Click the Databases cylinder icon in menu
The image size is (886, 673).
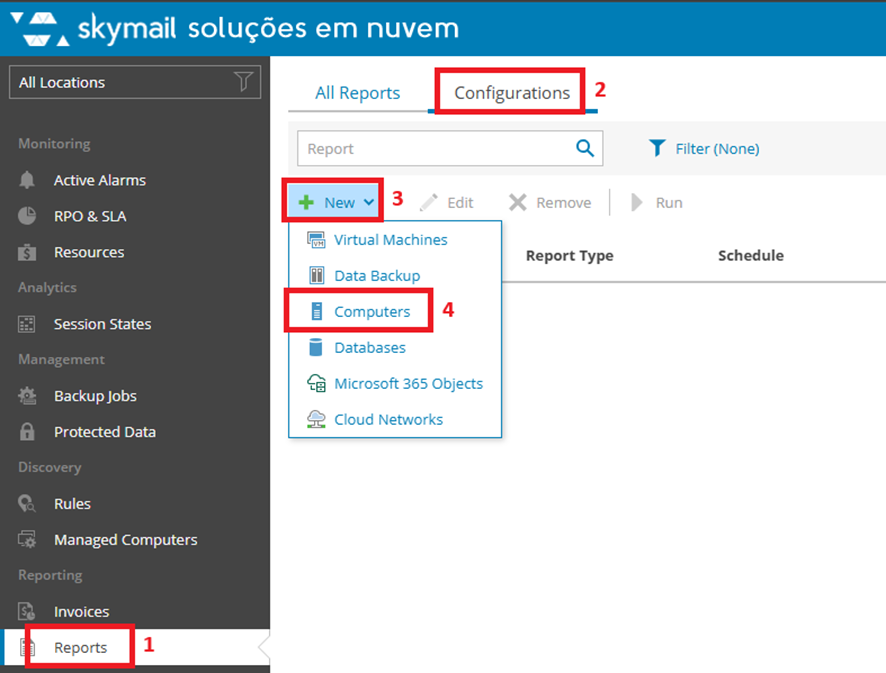pos(317,348)
